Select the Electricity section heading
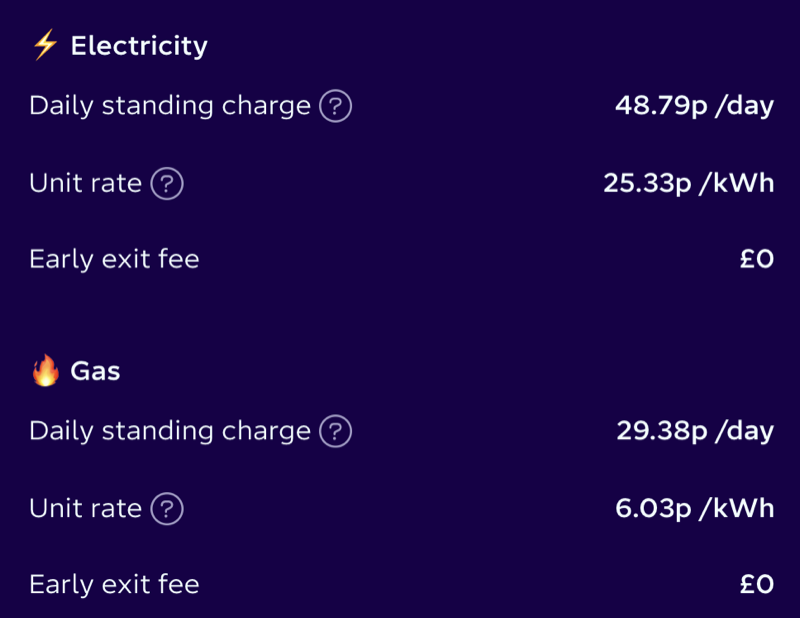 139,46
